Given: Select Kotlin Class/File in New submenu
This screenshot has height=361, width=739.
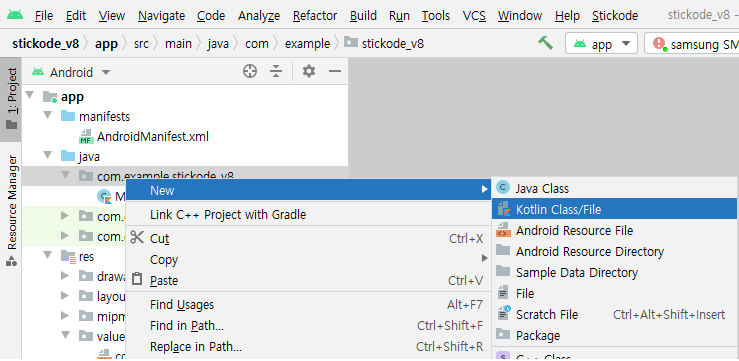Looking at the screenshot, I should pyautogui.click(x=615, y=209).
